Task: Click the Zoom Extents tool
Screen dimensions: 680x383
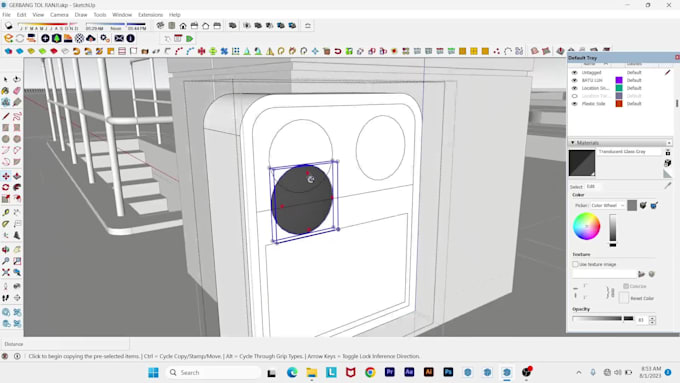Action: pos(6,272)
